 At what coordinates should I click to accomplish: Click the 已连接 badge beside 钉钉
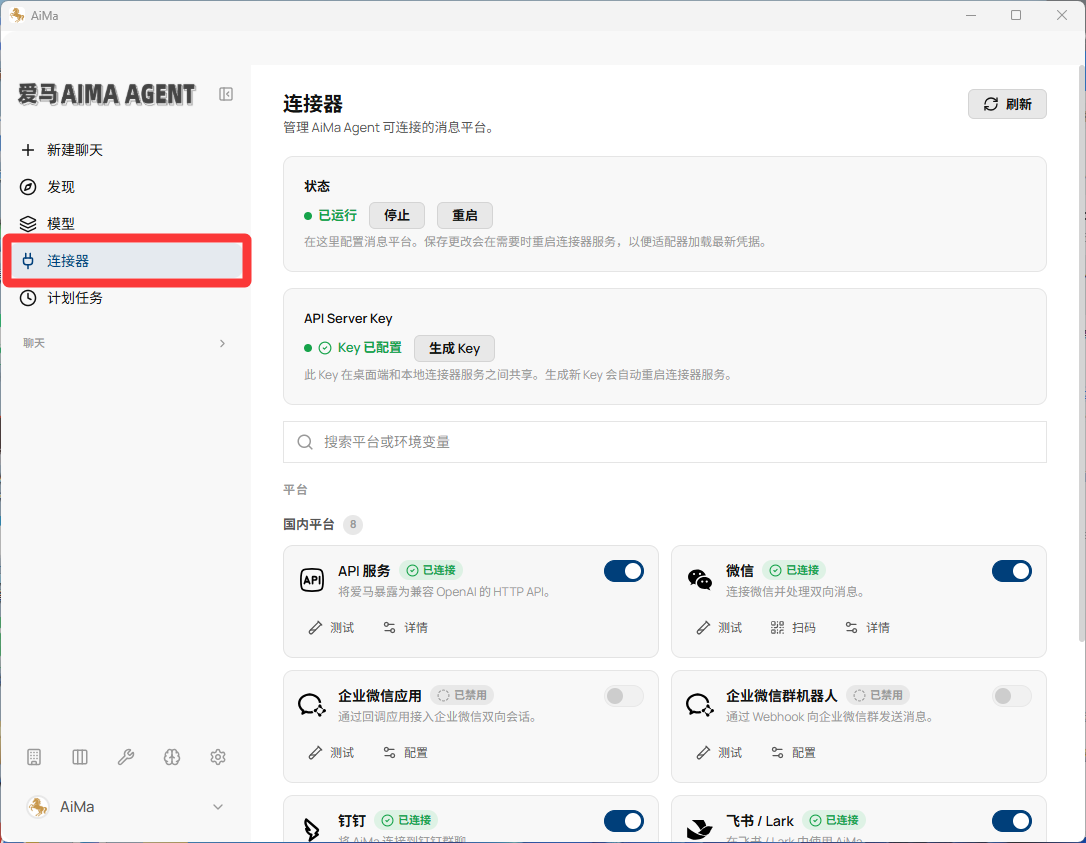click(x=407, y=820)
